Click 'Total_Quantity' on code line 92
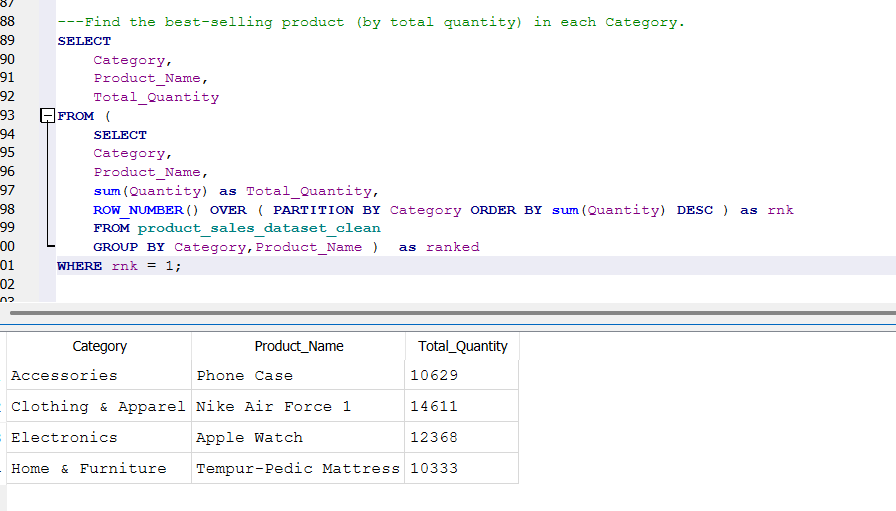The image size is (896, 511). point(156,97)
